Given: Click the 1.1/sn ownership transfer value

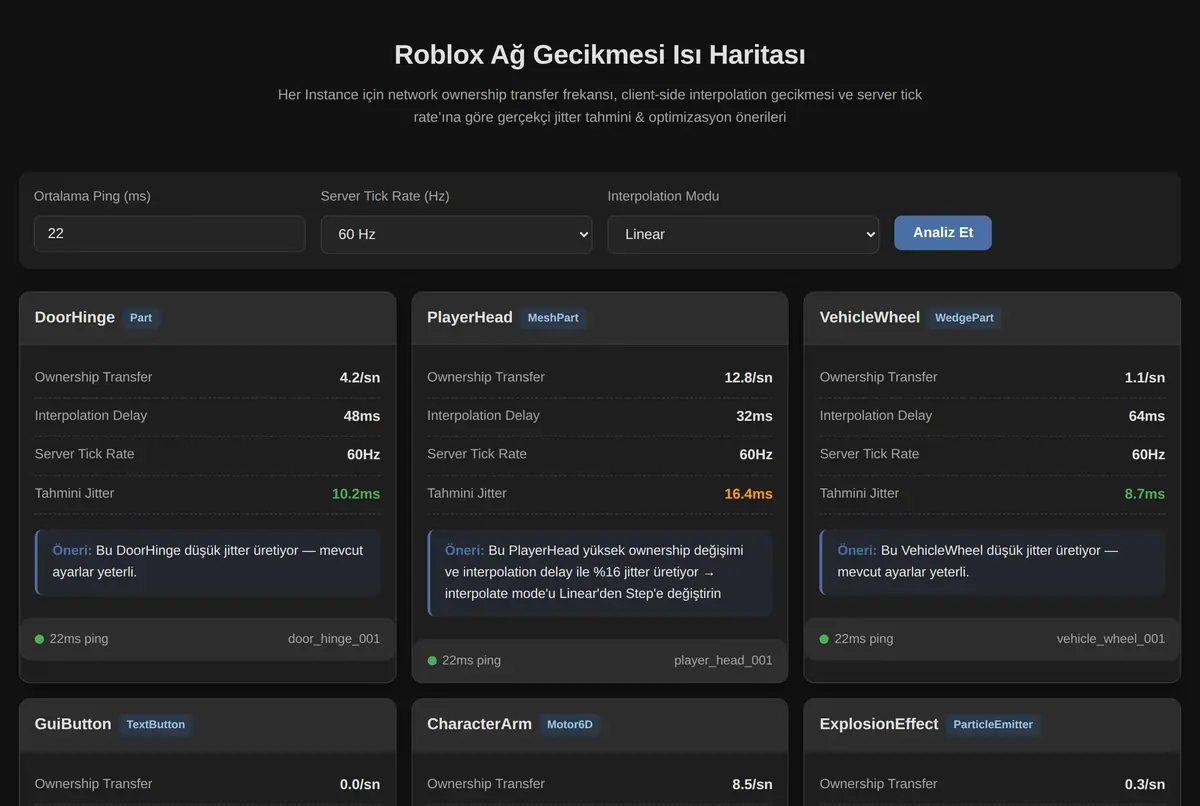Looking at the screenshot, I should (1145, 378).
